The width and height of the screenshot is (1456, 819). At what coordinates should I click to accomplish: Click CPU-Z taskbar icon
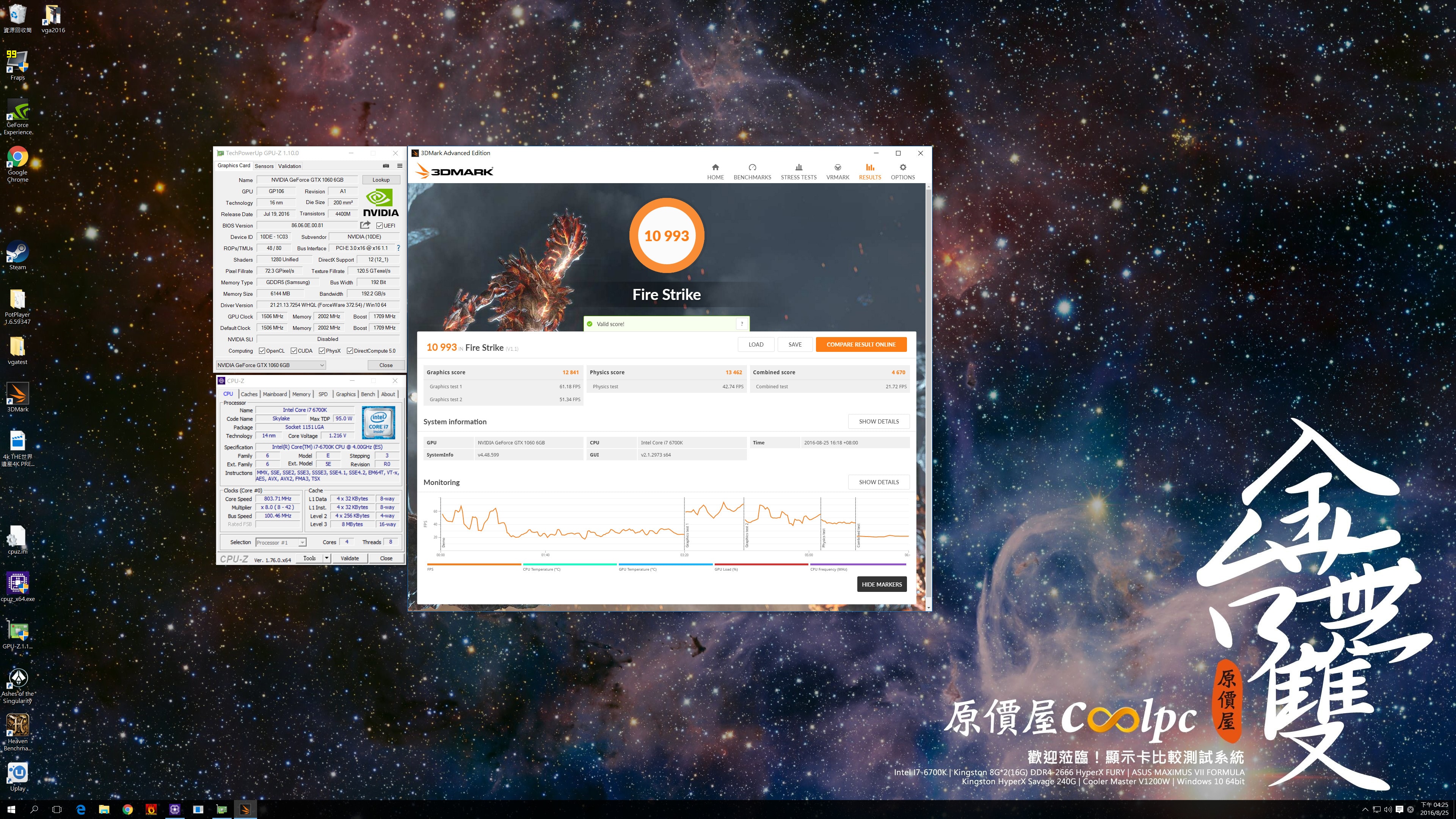click(175, 810)
